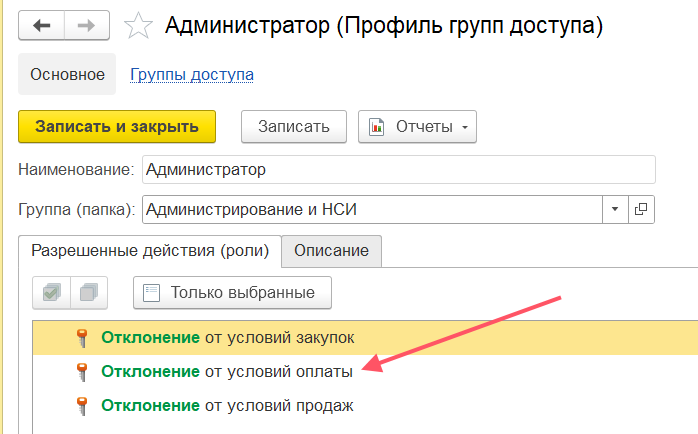
Task: Select the Разрешенные действия (роли) tab
Action: point(149,250)
